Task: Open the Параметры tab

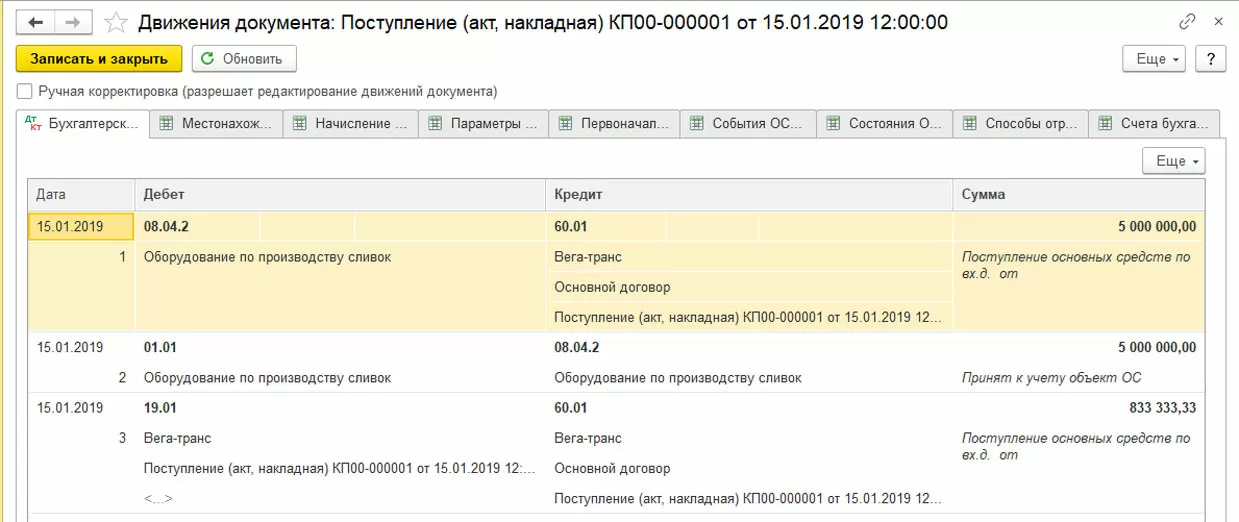Action: coord(494,124)
